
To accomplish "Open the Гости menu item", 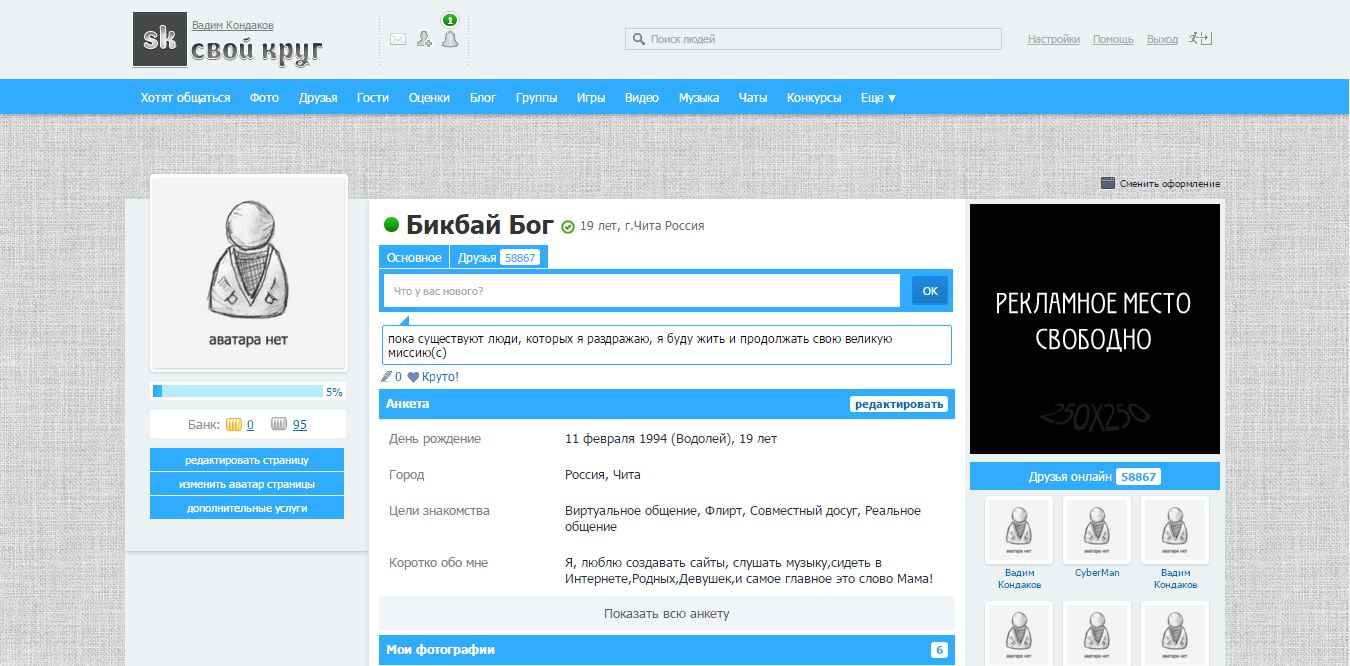I will click(372, 98).
